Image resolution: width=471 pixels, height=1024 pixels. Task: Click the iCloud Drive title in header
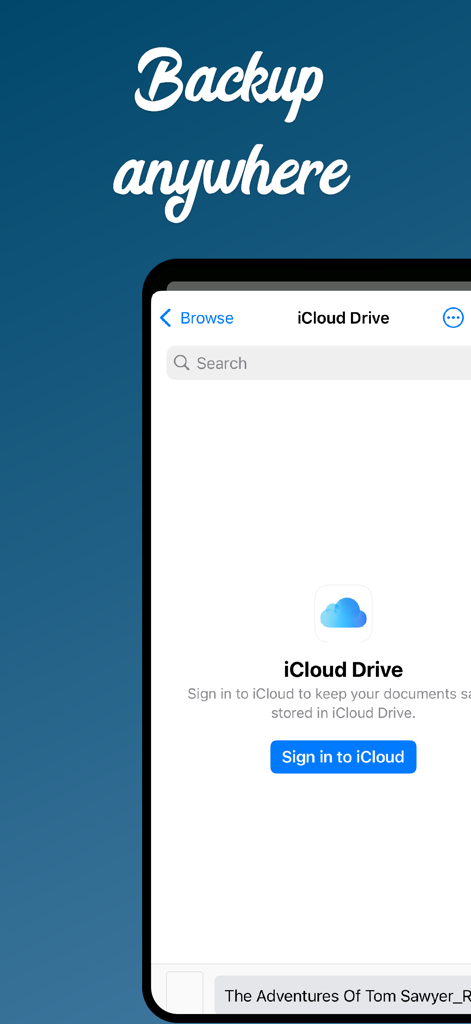(344, 318)
